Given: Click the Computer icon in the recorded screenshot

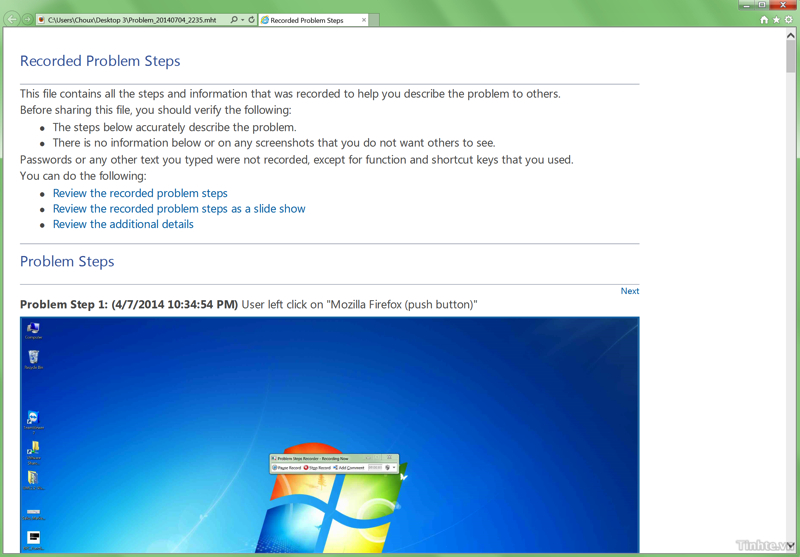Looking at the screenshot, I should click(x=33, y=329).
